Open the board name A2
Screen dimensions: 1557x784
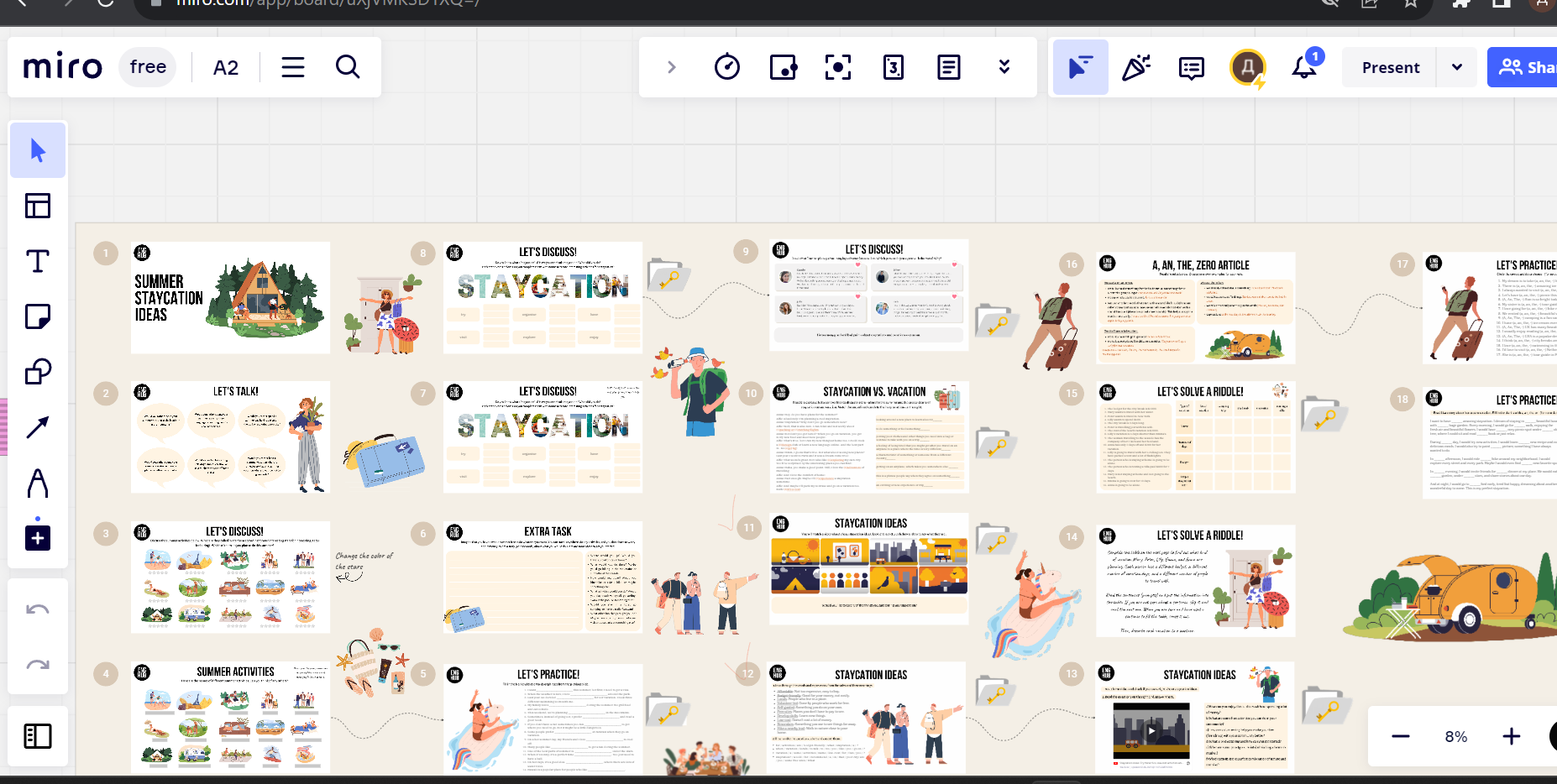pos(226,67)
